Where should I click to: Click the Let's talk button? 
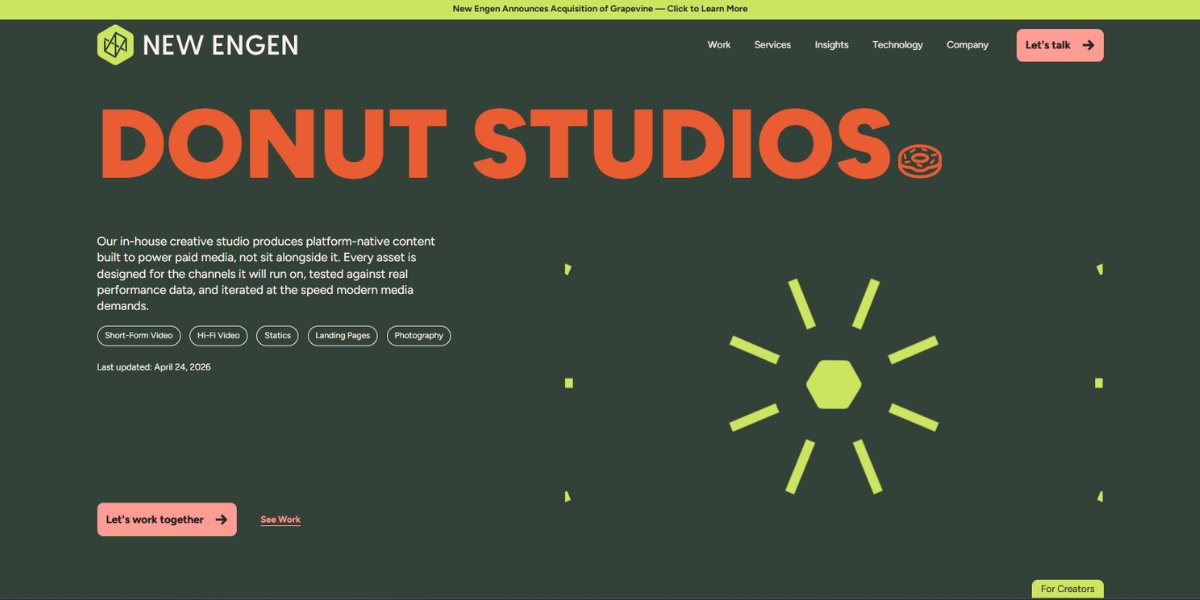click(x=1060, y=45)
